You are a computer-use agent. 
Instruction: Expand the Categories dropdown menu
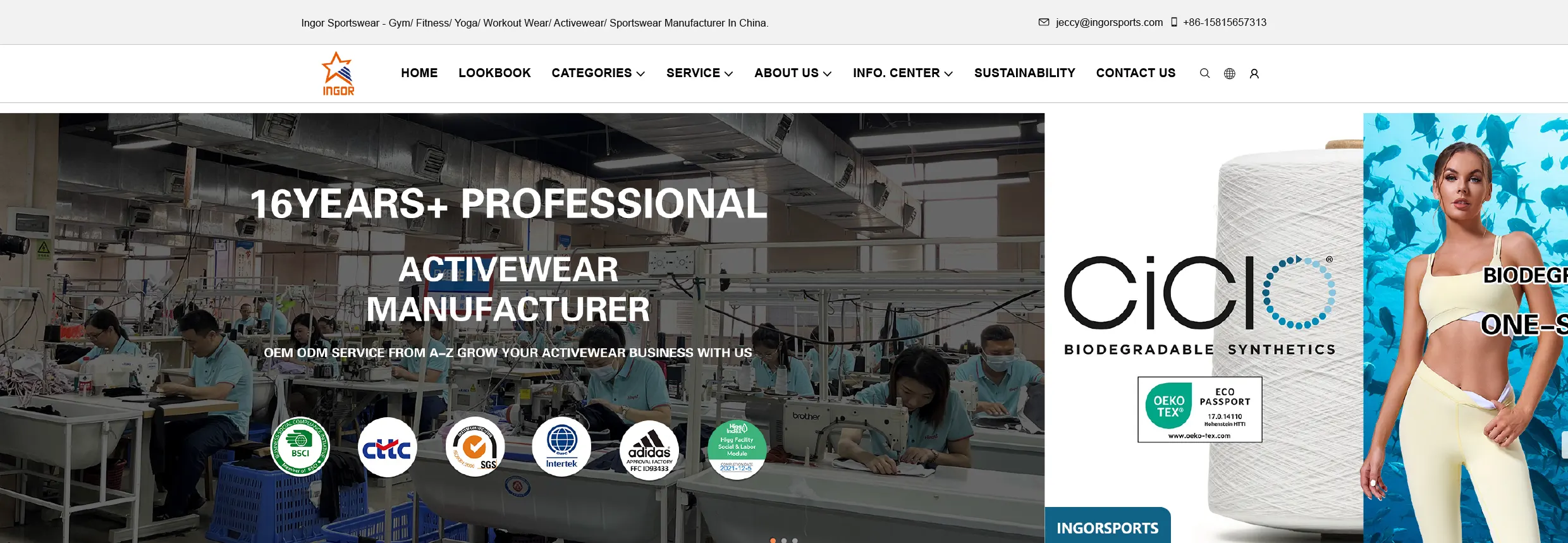click(598, 73)
